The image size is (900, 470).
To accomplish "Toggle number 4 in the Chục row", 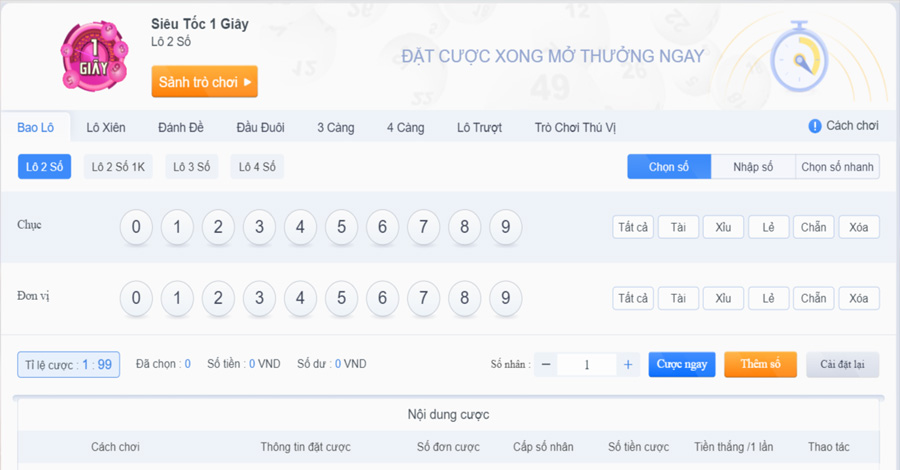I will point(300,227).
